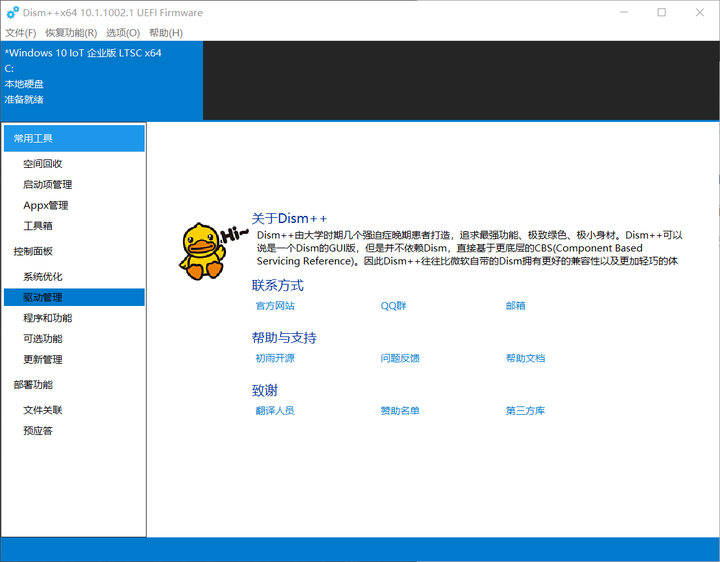Image resolution: width=720 pixels, height=562 pixels.
Task: Click the 本地硬盘 text in image tile
Action: coord(24,84)
